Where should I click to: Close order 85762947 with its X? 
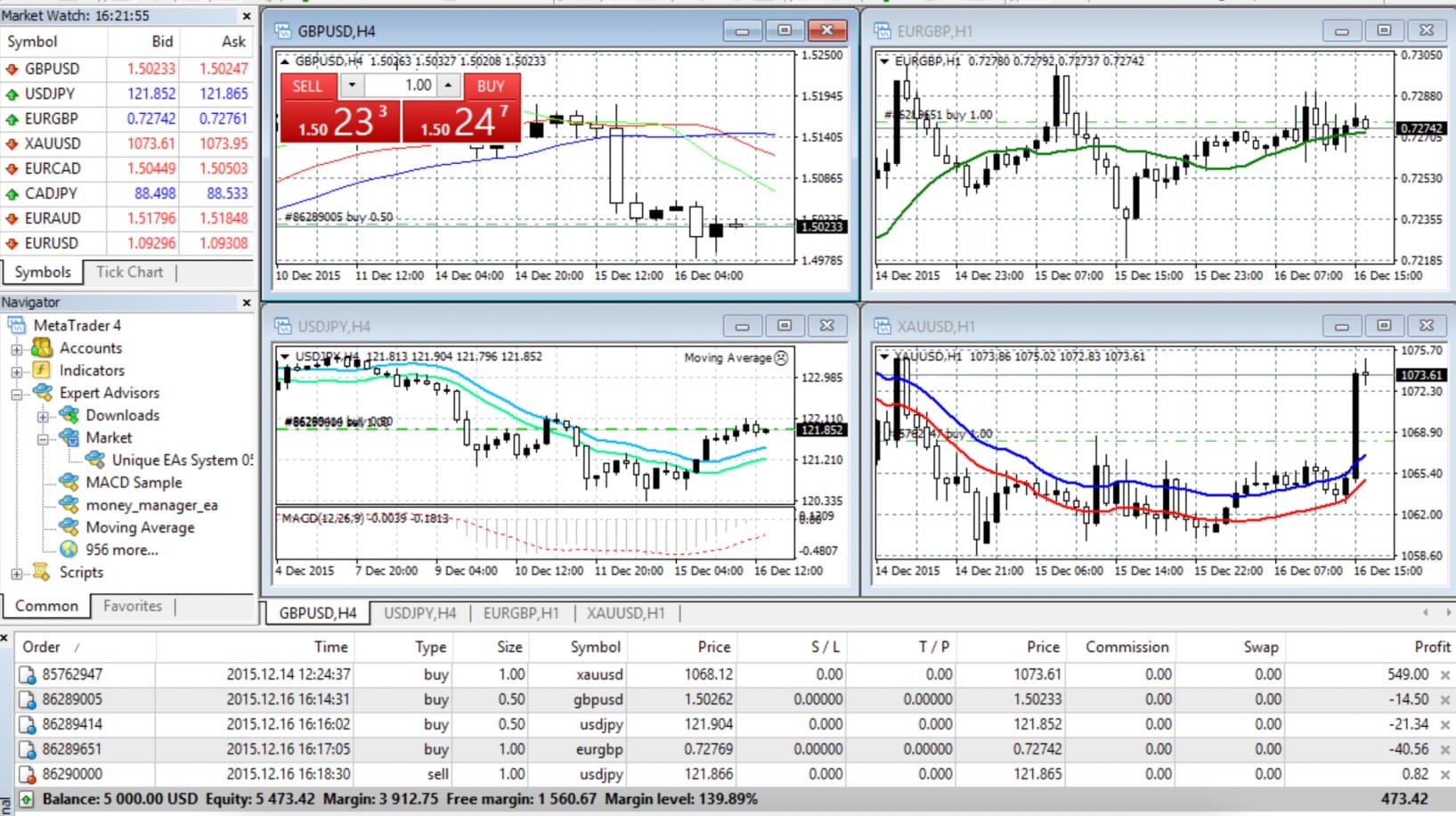[x=1444, y=675]
